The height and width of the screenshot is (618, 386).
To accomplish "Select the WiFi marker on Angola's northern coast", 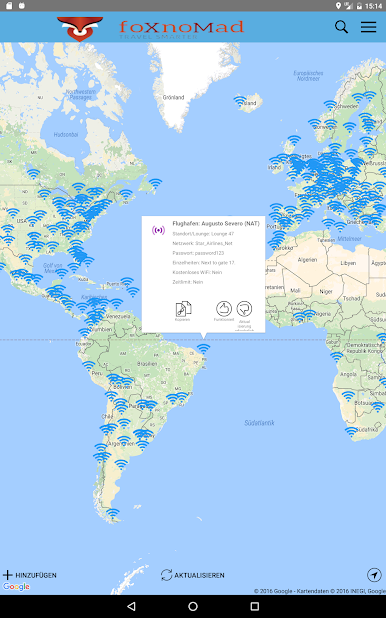I will [x=336, y=357].
